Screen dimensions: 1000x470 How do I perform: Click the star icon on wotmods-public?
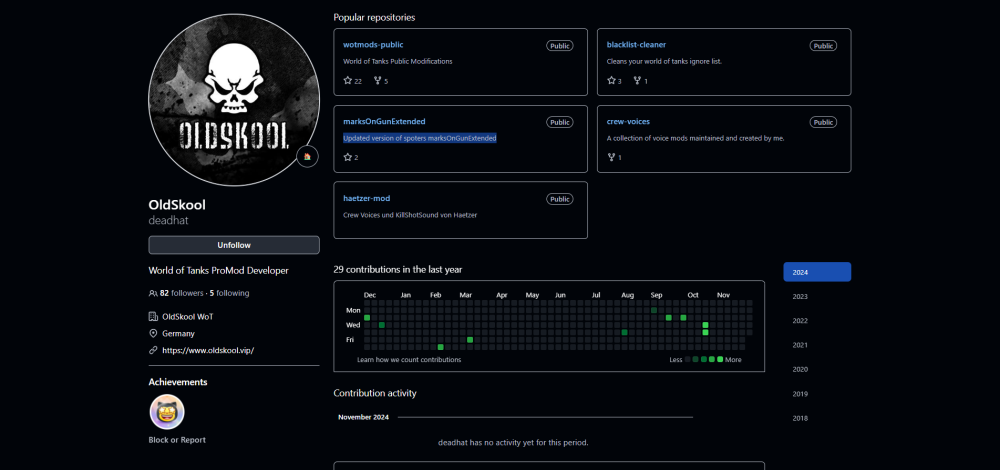pos(348,81)
